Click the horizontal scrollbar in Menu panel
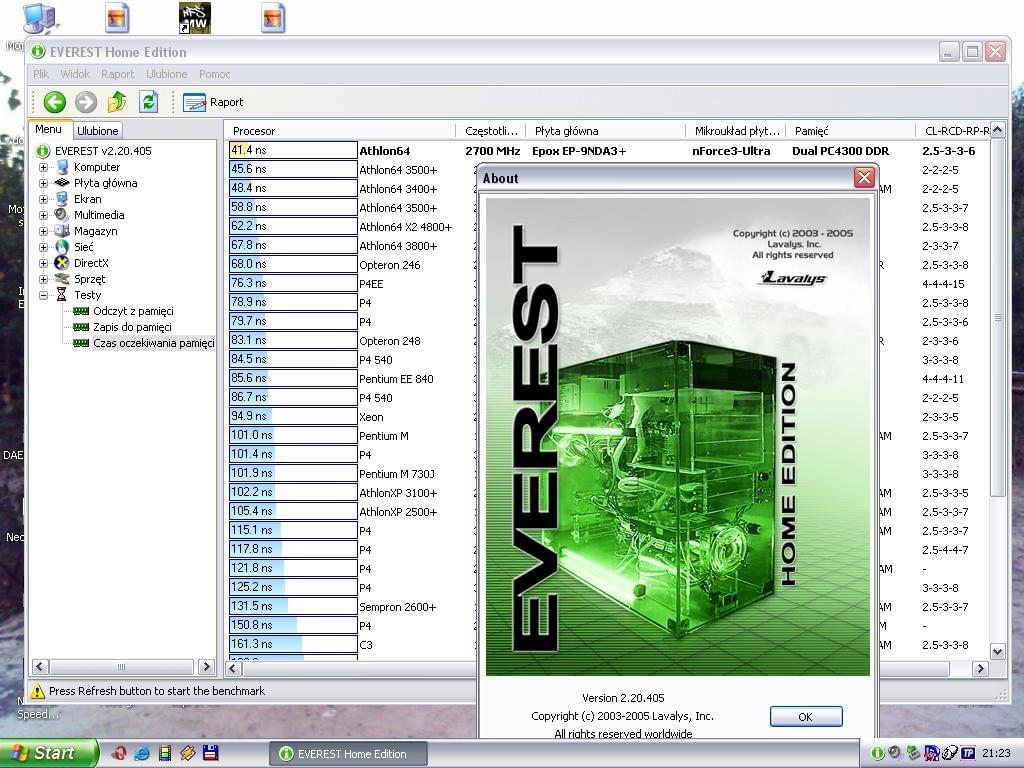This screenshot has width=1024, height=768. (x=122, y=667)
